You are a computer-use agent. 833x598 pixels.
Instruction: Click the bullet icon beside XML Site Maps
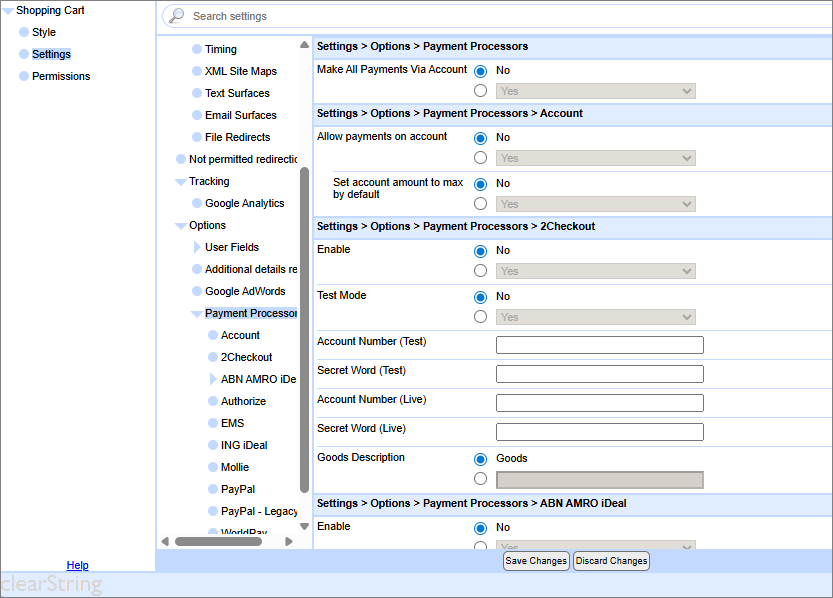[x=196, y=71]
